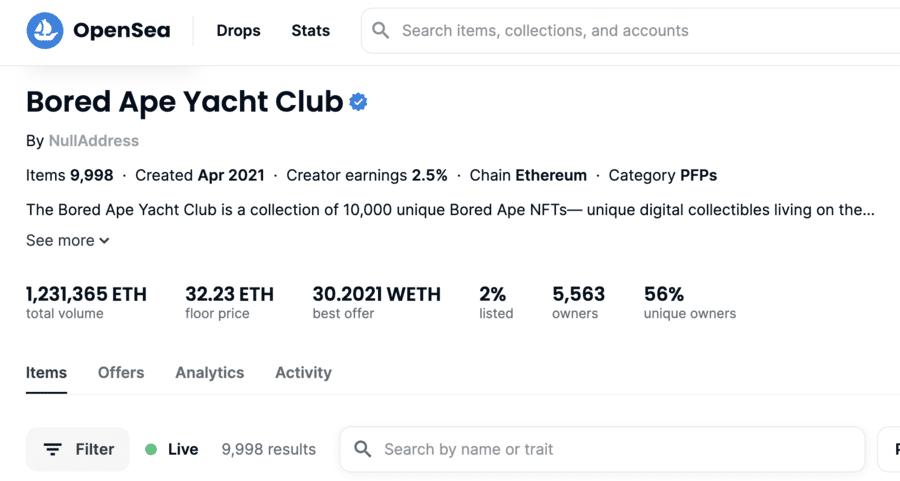Select the Items tab
The height and width of the screenshot is (481, 900).
coord(46,373)
